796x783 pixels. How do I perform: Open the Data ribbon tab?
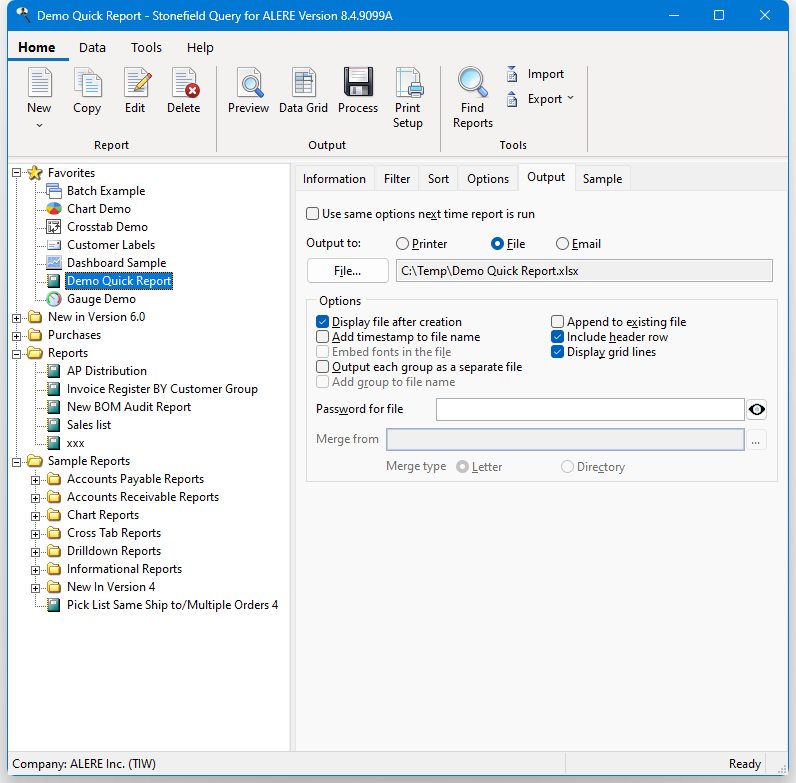point(92,48)
